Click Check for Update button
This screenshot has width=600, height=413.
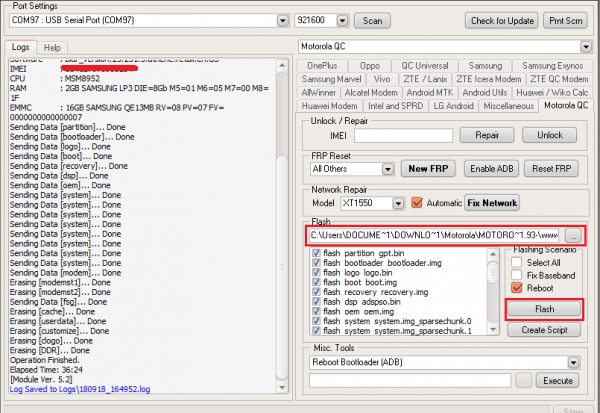pyautogui.click(x=502, y=21)
